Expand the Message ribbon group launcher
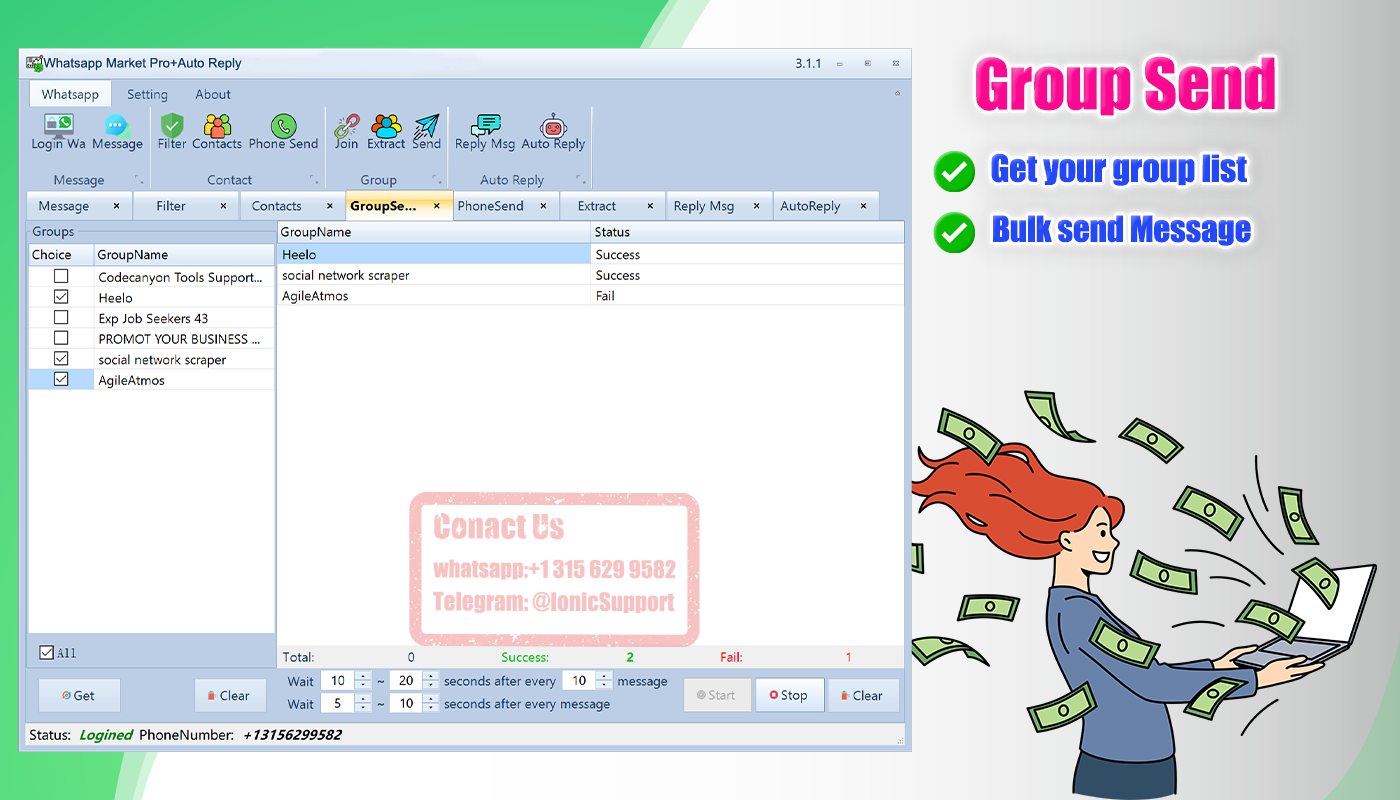The width and height of the screenshot is (1400, 800). click(x=139, y=181)
